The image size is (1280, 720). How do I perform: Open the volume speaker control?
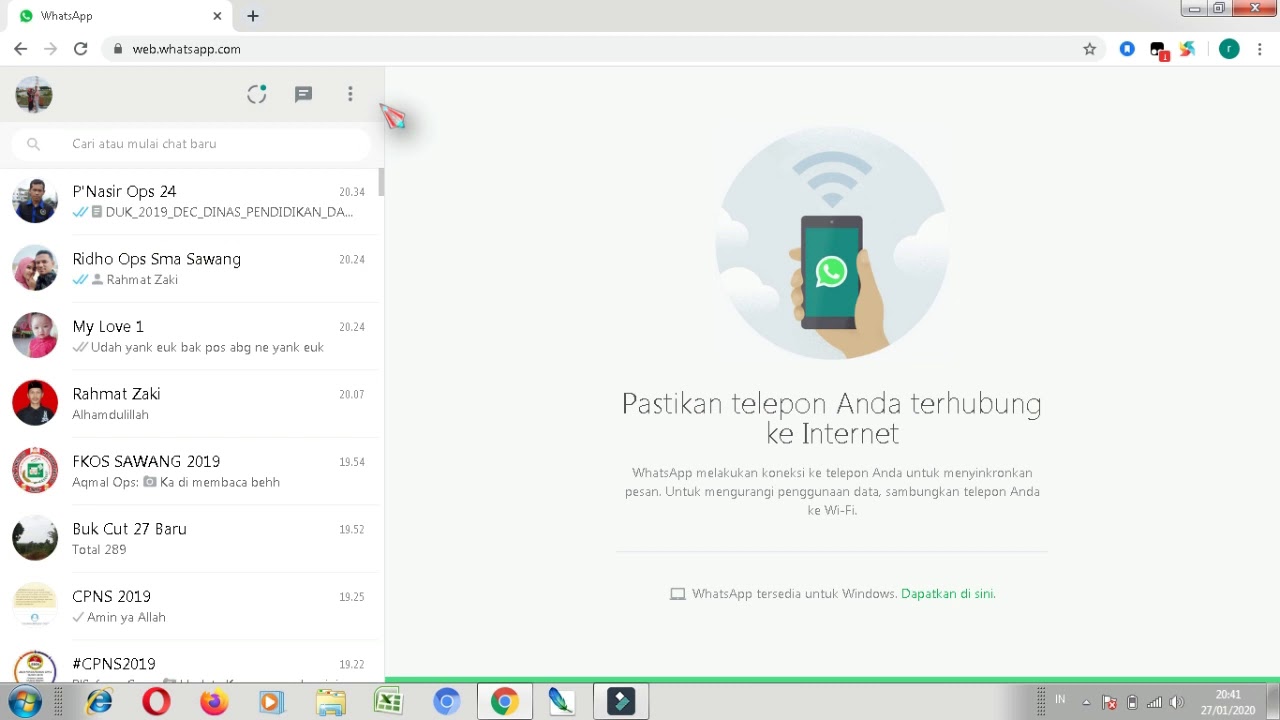[x=1177, y=702]
